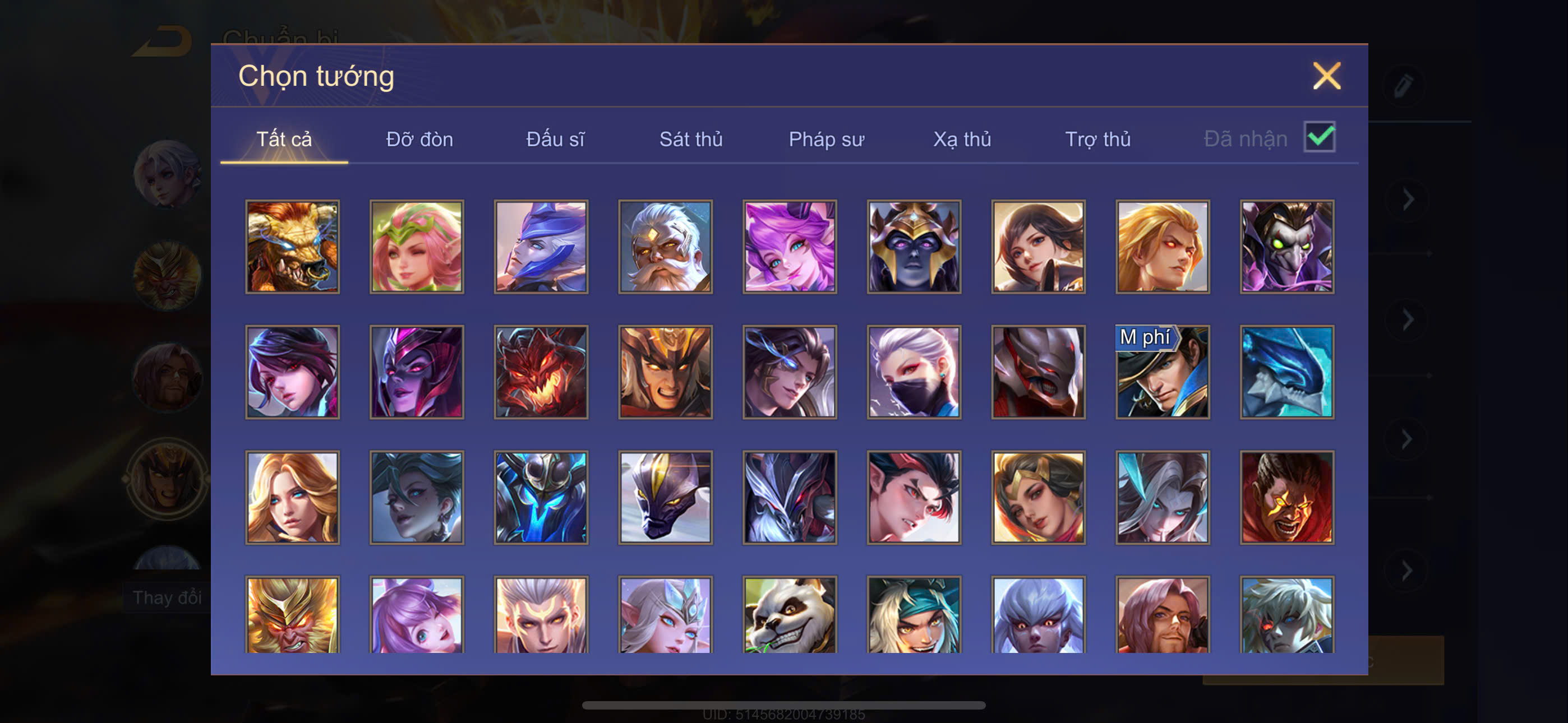This screenshot has height=723, width=1568.
Task: Select the masked silver-haired ninja hero
Action: 914,372
